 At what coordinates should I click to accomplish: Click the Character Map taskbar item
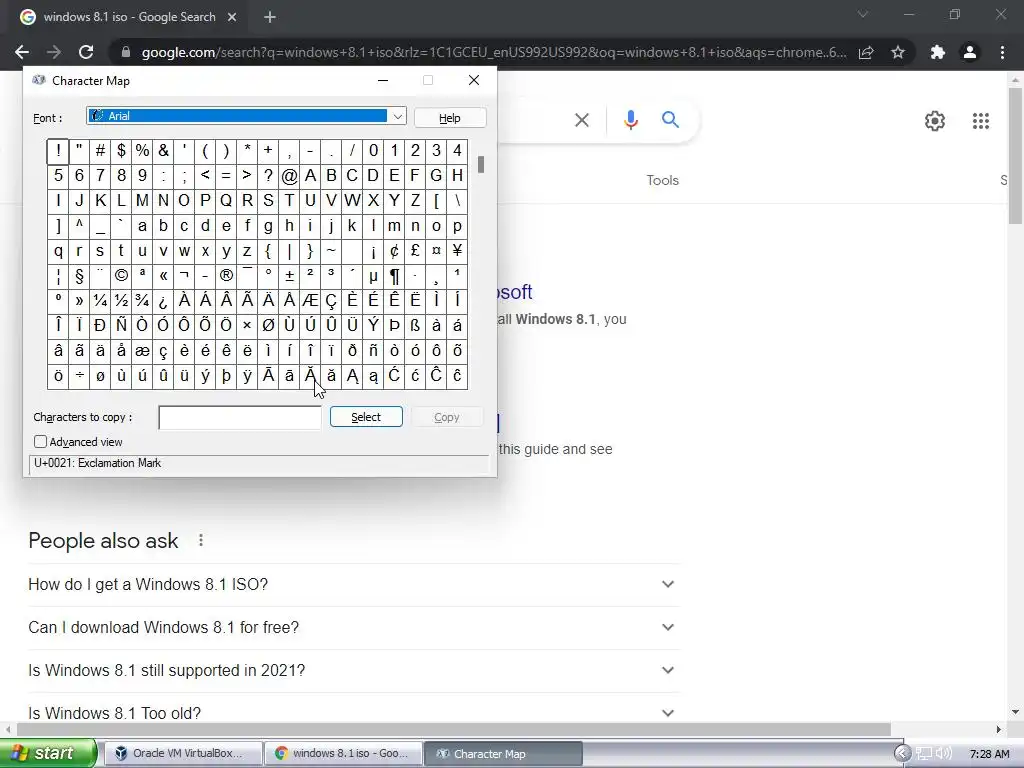pyautogui.click(x=502, y=754)
